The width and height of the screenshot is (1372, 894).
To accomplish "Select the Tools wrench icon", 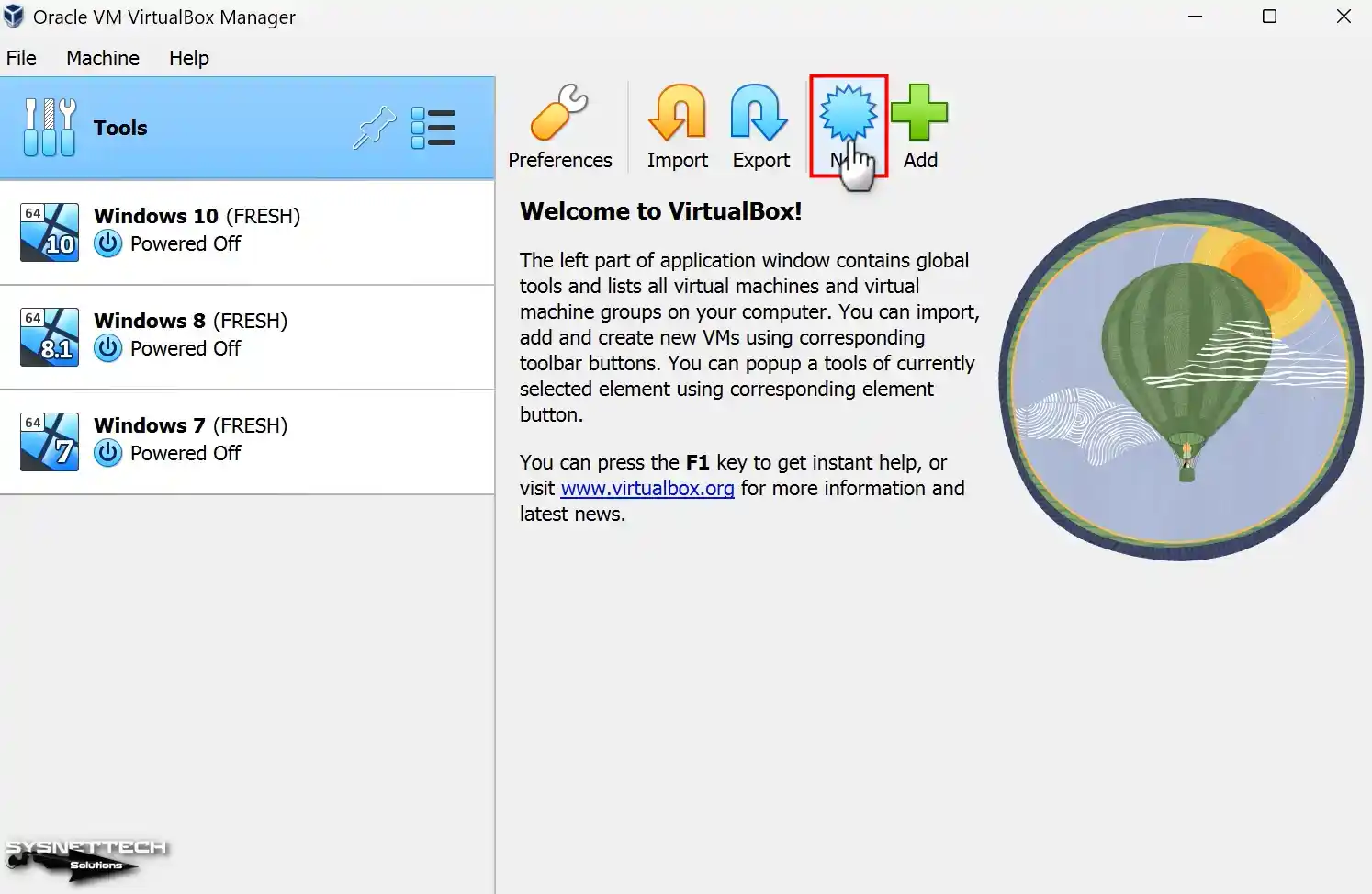I will point(50,127).
